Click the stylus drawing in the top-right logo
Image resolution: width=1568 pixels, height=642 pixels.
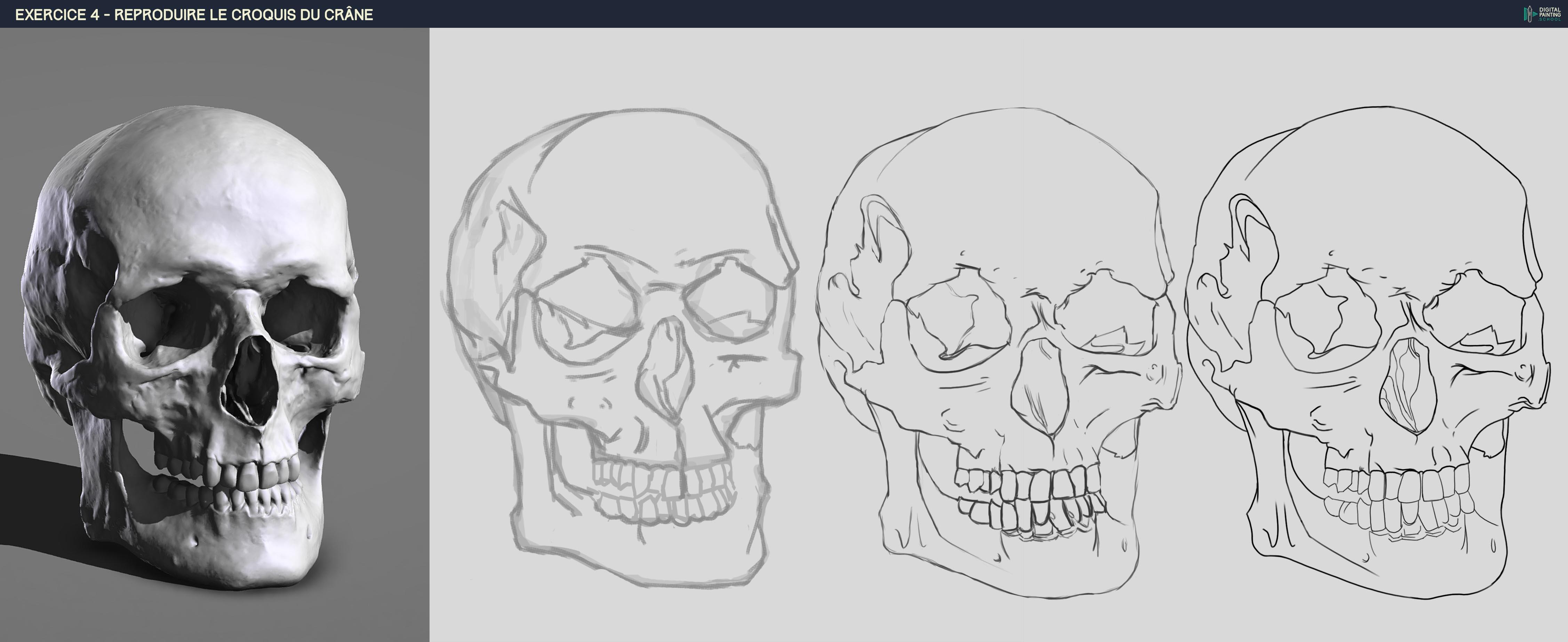click(1530, 15)
